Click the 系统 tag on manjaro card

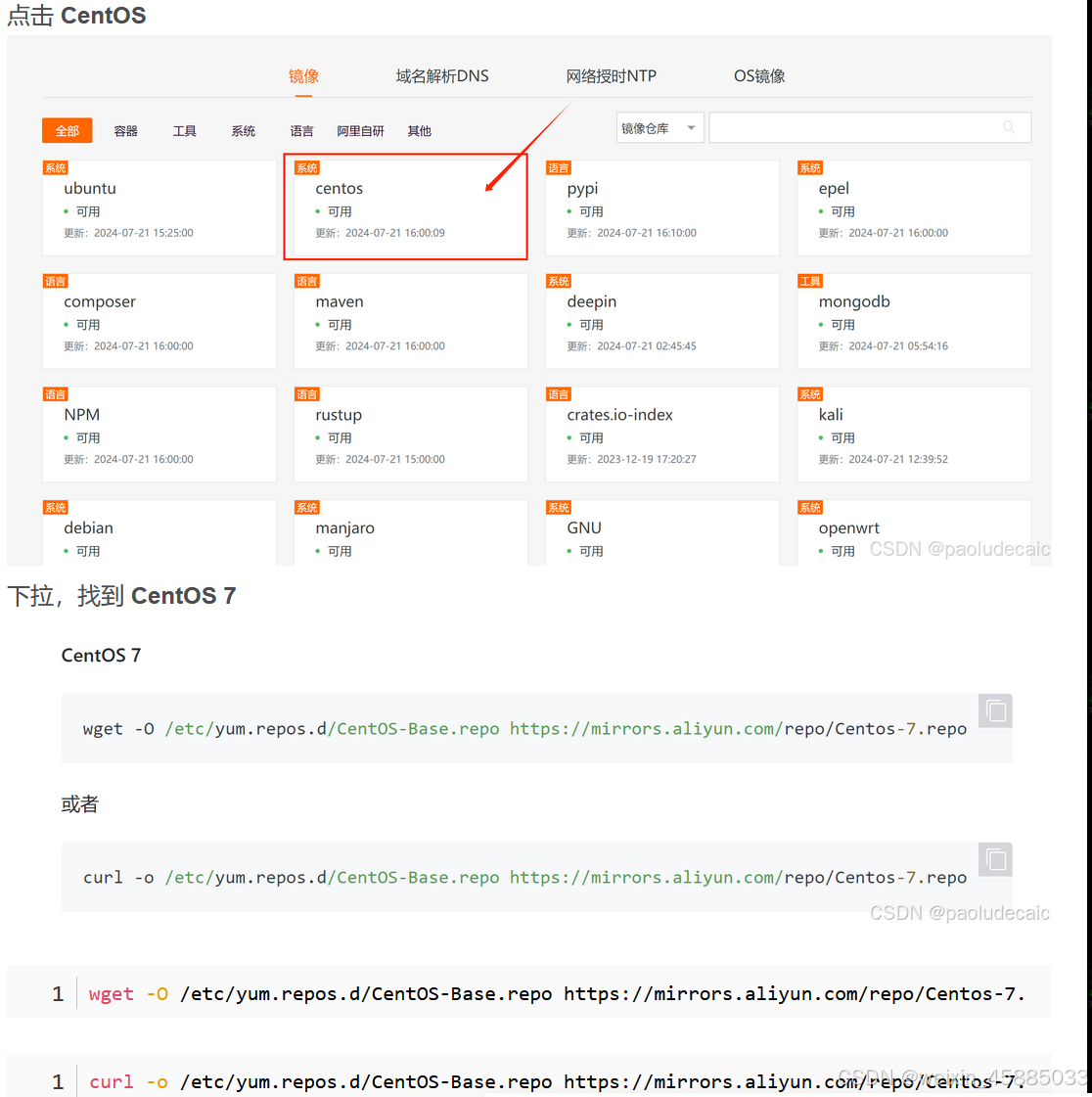306,508
